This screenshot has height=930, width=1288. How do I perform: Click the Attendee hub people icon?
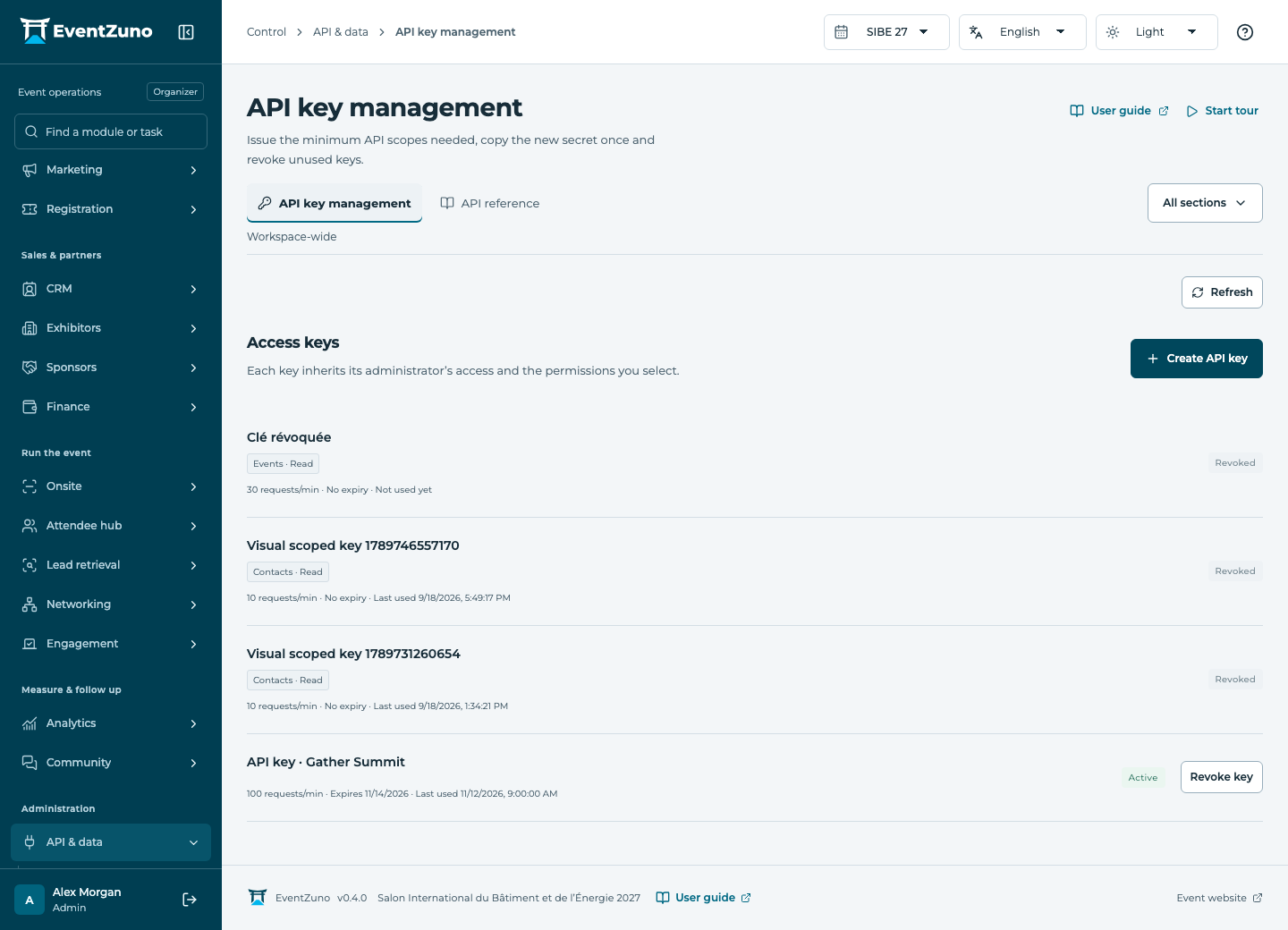click(x=30, y=526)
